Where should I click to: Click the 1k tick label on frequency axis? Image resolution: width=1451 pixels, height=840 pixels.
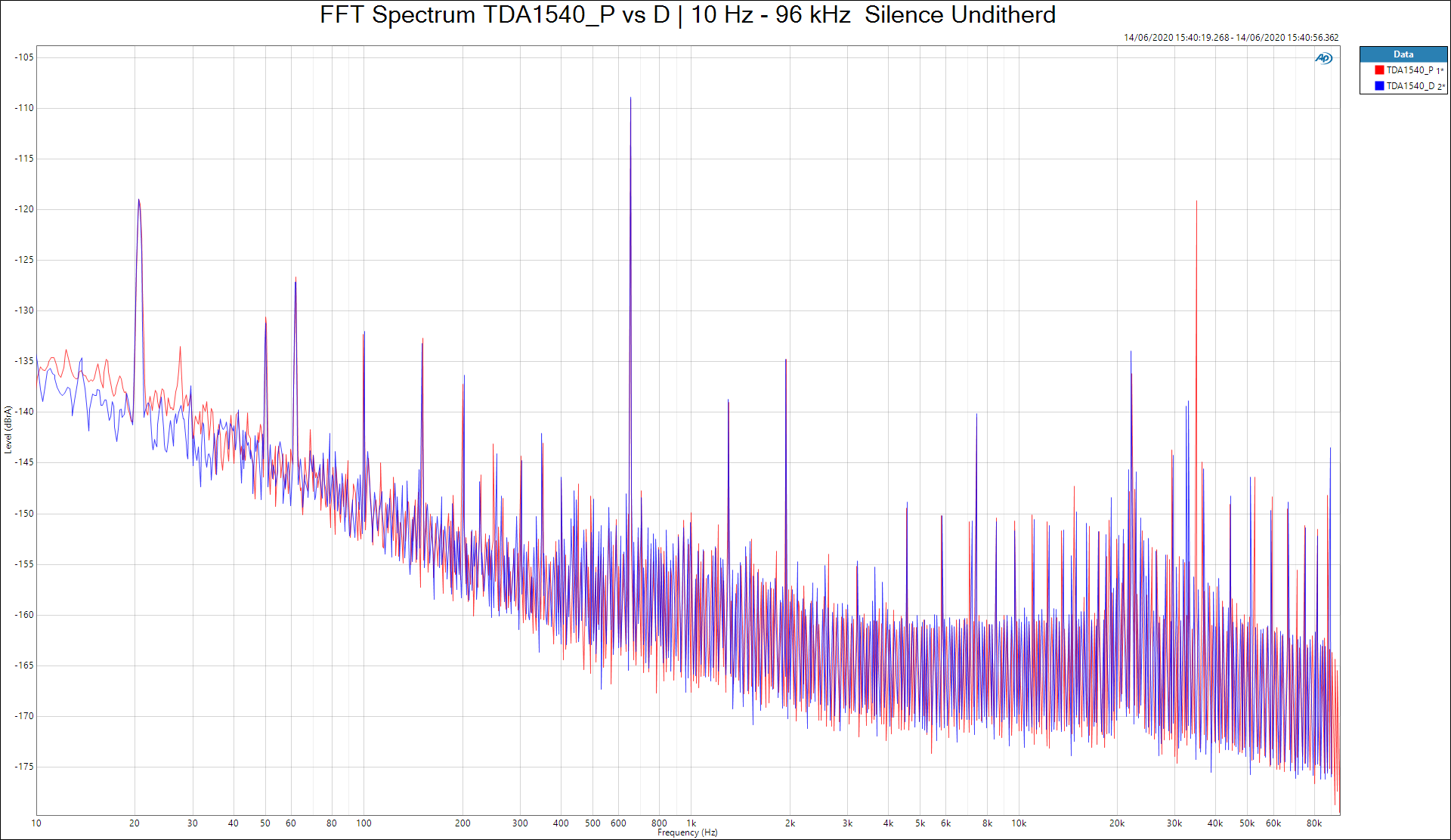pos(691,823)
